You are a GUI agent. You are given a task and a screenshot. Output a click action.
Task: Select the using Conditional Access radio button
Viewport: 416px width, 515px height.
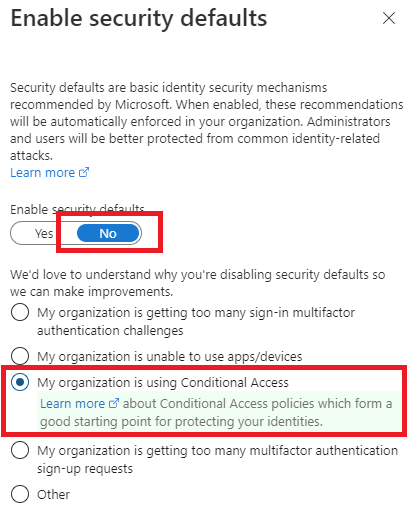(x=20, y=382)
